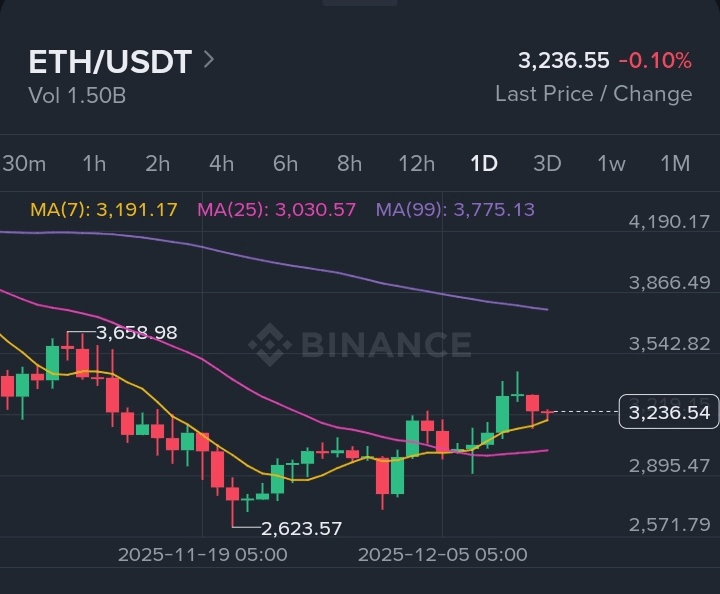The width and height of the screenshot is (720, 594).
Task: Click the 2025-12-05 05:00 date label
Action: point(443,555)
